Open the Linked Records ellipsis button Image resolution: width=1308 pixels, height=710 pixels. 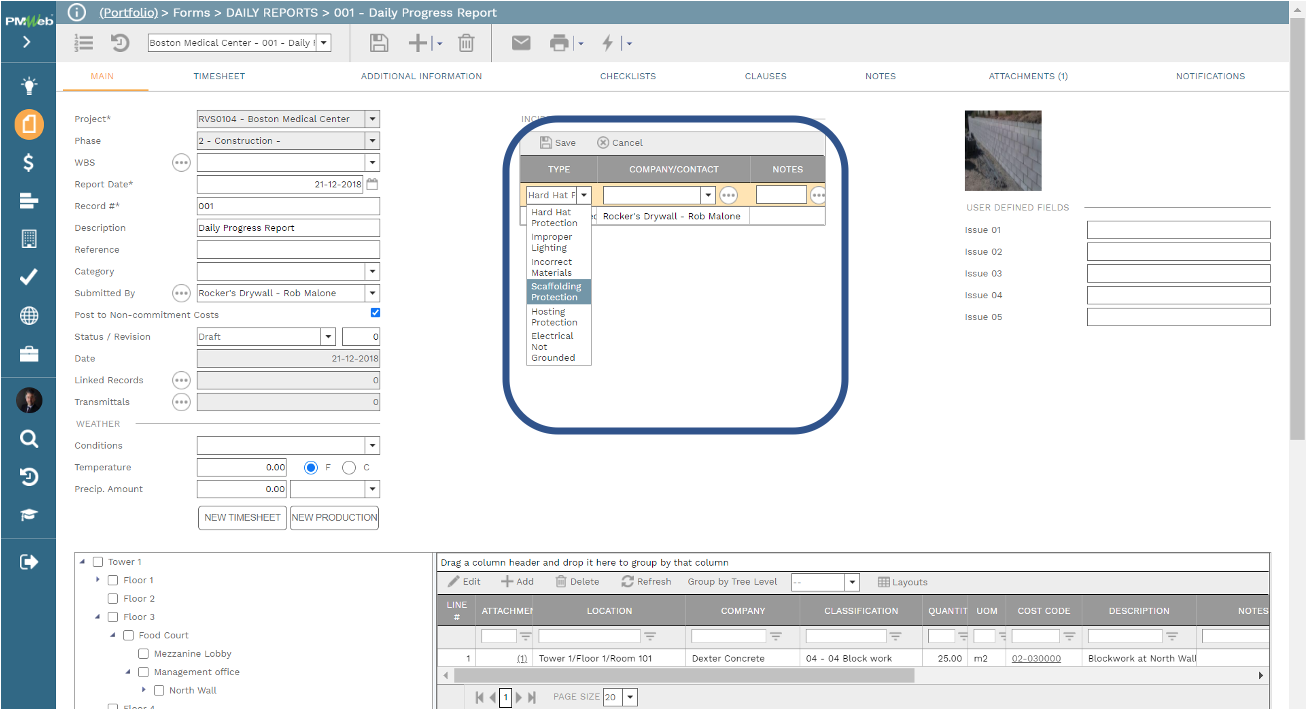tap(181, 380)
